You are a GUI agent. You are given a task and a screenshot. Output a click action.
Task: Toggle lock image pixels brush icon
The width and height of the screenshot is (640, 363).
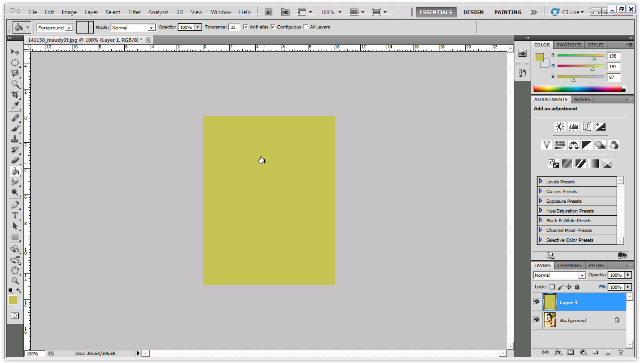pos(560,287)
